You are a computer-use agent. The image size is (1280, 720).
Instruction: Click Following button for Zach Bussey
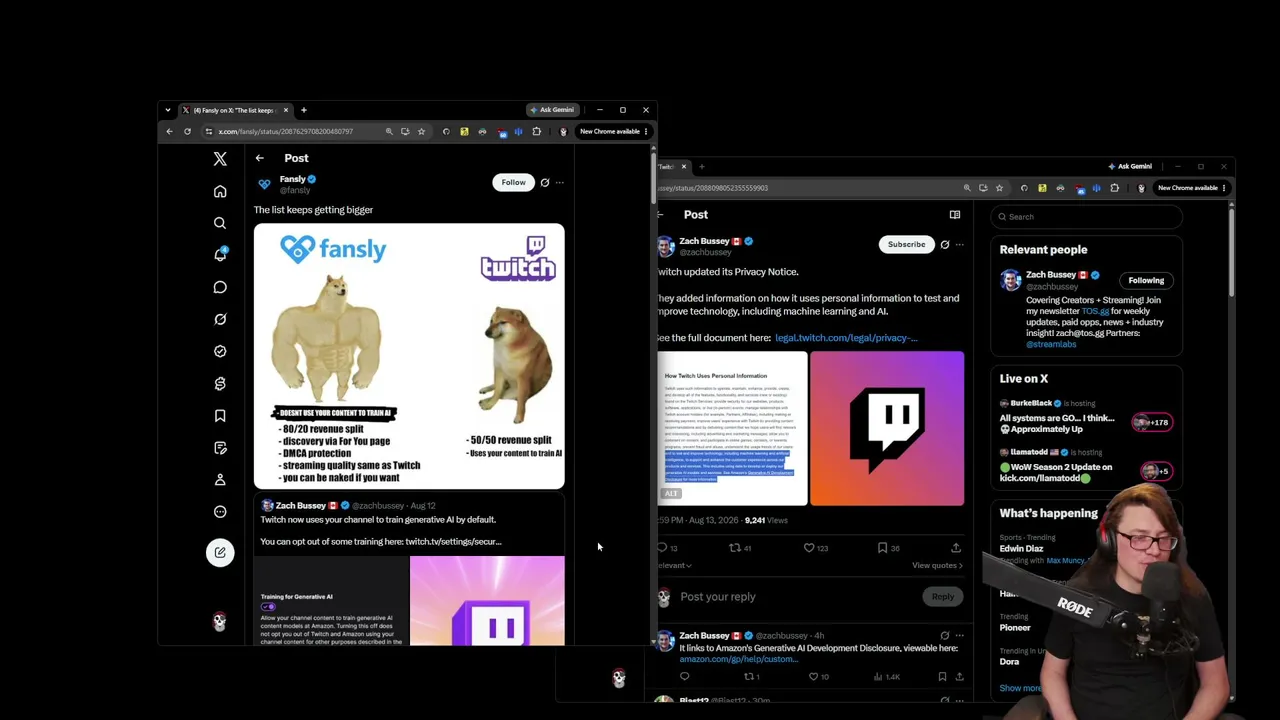click(x=1146, y=280)
